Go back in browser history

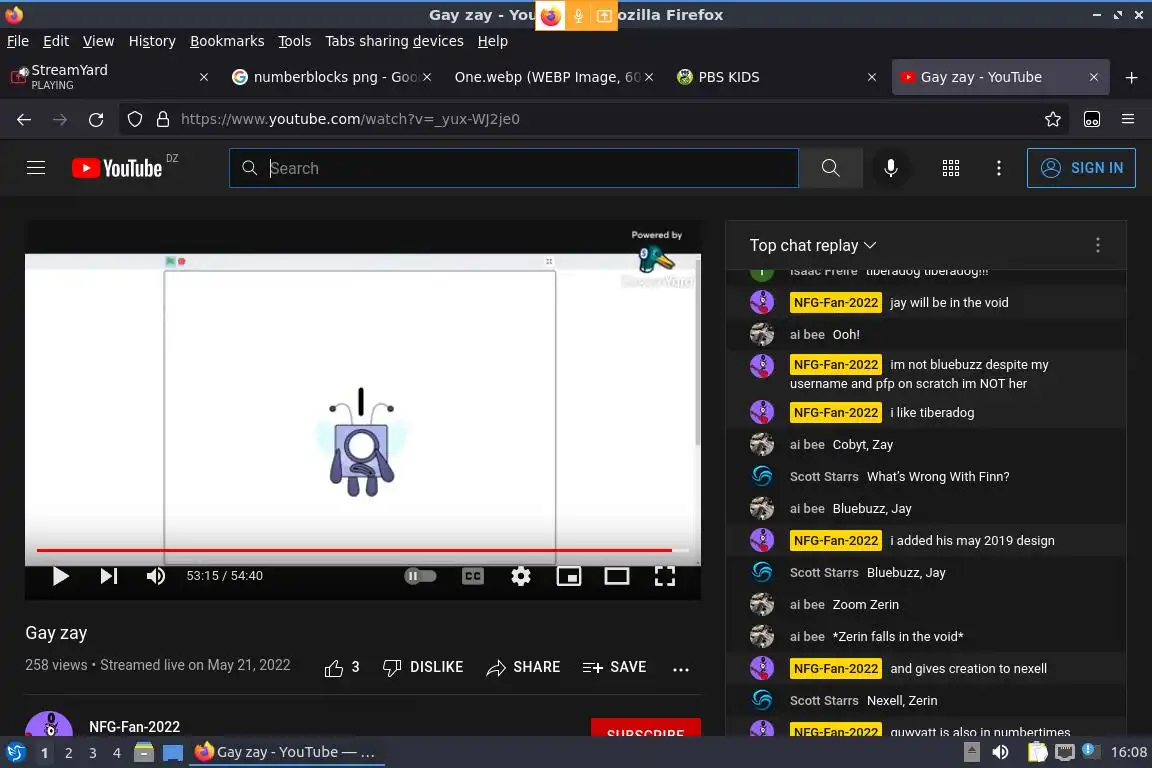[x=24, y=119]
